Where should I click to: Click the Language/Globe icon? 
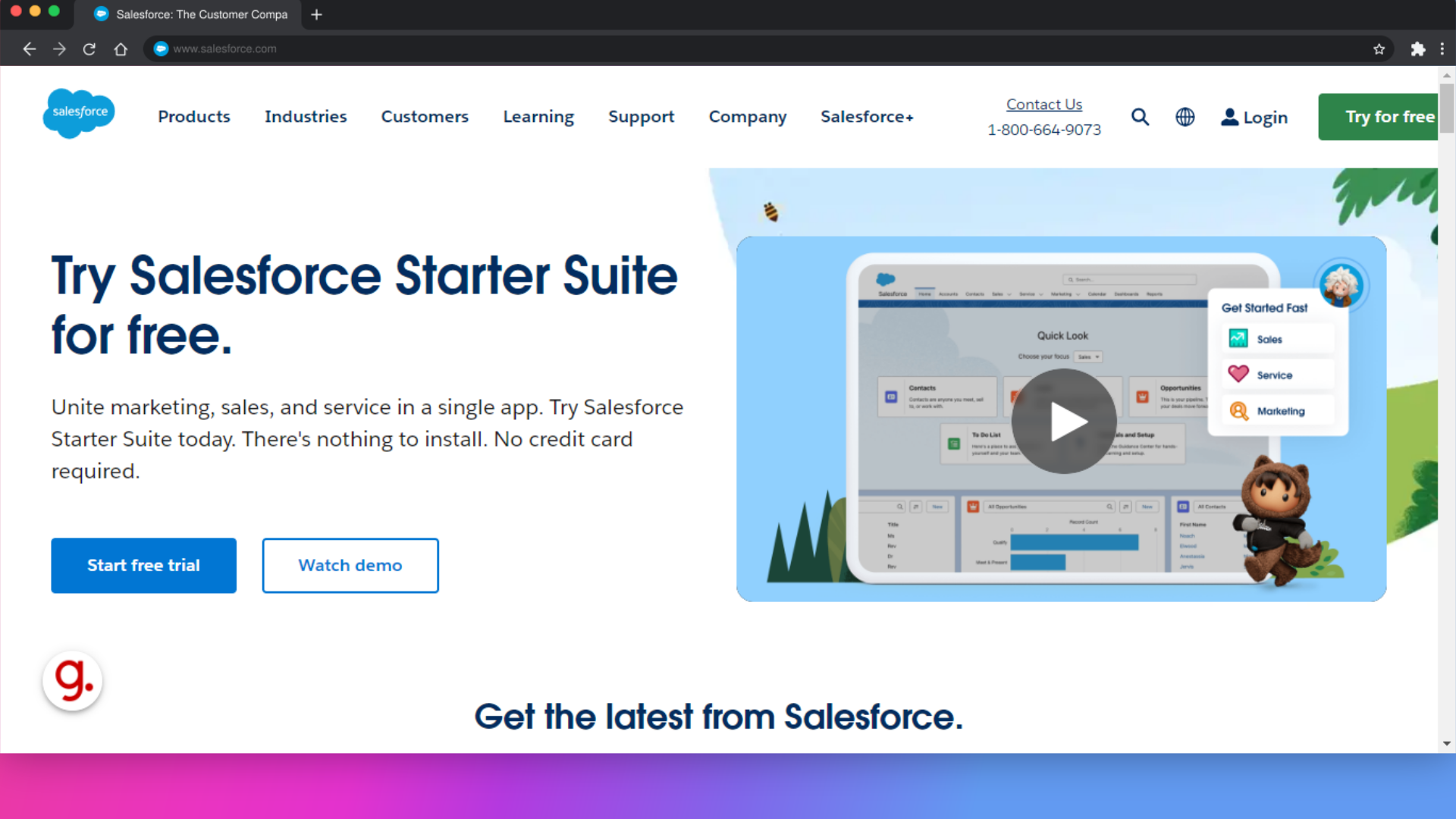(x=1185, y=117)
